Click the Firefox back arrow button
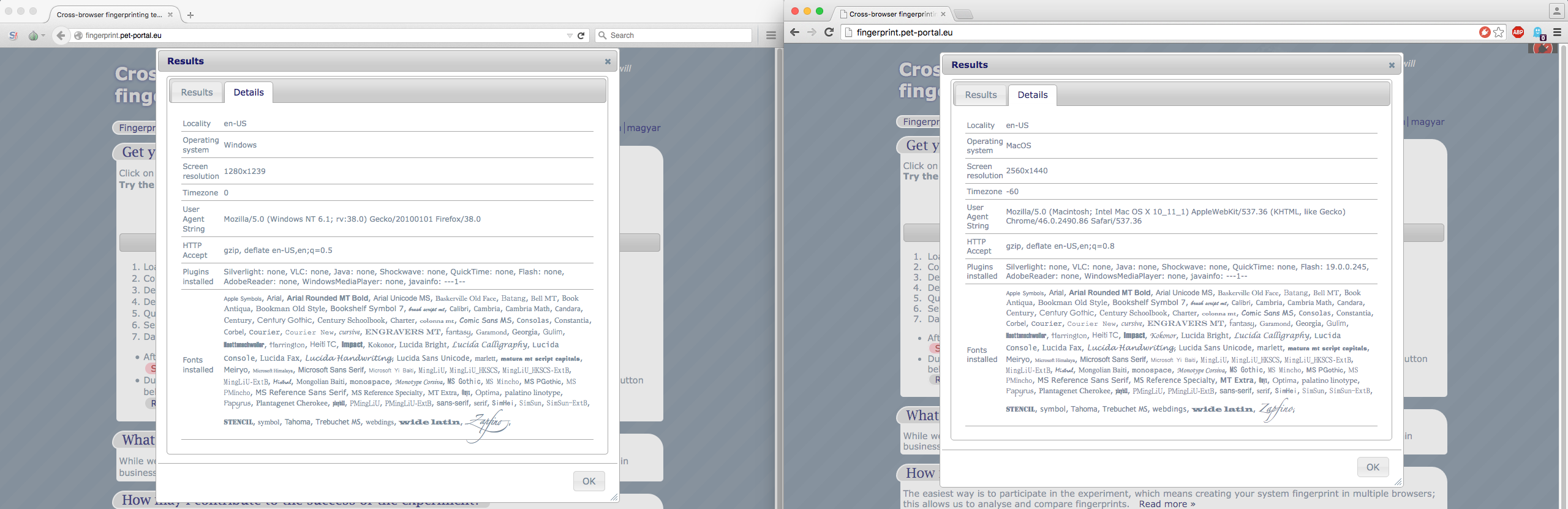This screenshot has height=509, width=1568. click(61, 36)
